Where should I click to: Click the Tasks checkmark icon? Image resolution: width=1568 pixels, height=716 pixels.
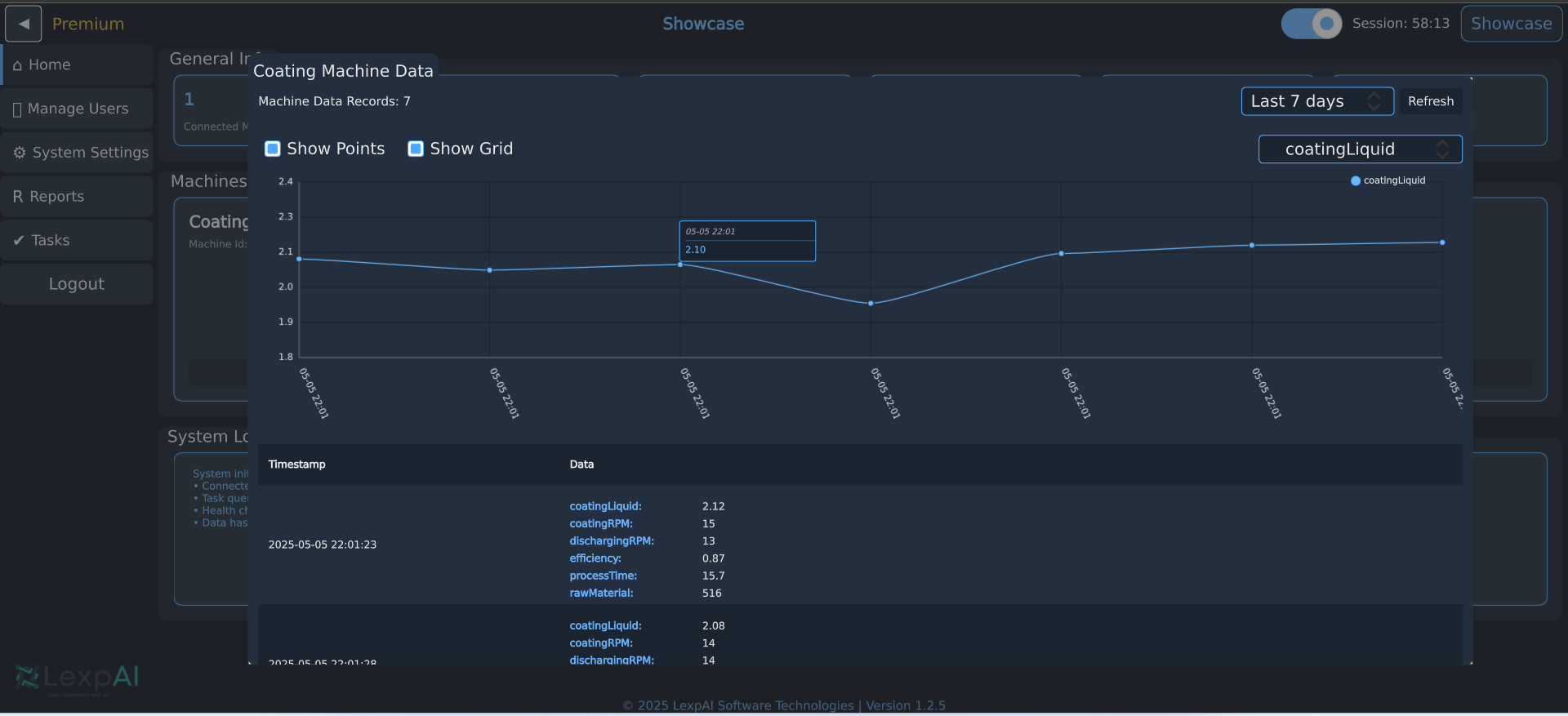pos(19,240)
